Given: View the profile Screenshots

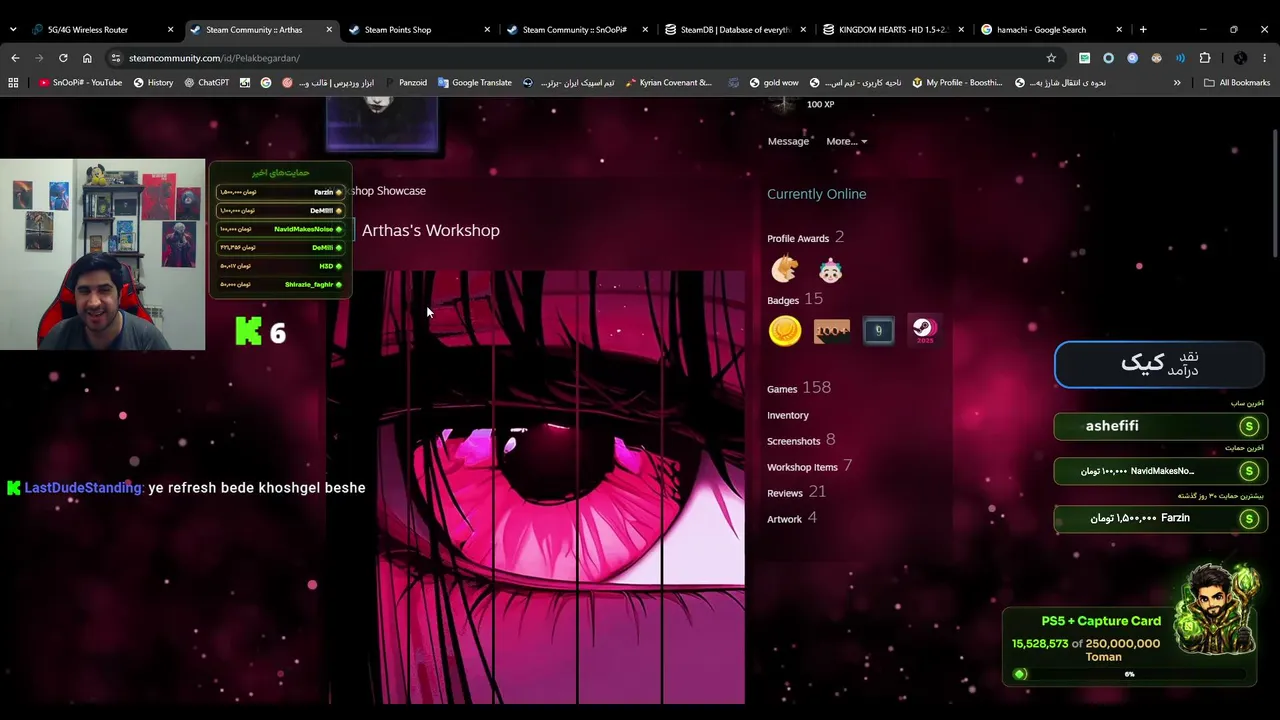Looking at the screenshot, I should (794, 441).
